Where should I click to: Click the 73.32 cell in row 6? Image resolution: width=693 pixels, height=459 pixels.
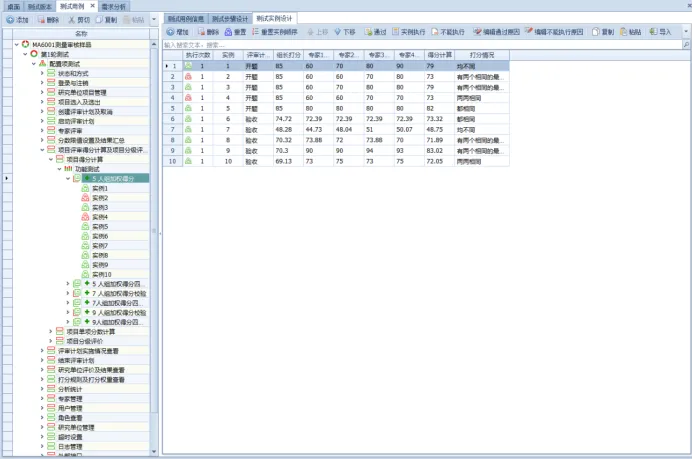click(440, 119)
